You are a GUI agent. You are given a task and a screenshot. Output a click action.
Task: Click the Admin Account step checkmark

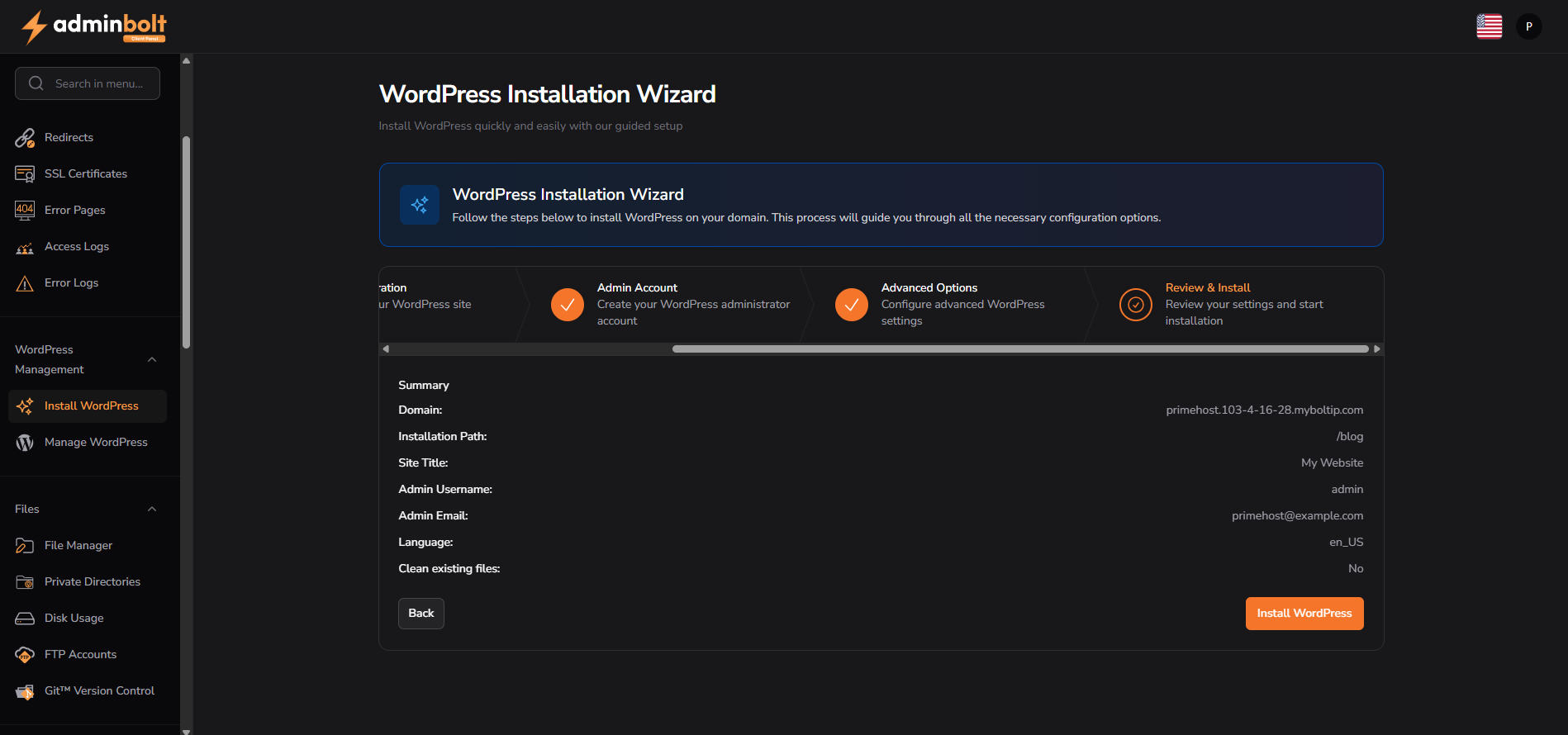[x=568, y=305]
